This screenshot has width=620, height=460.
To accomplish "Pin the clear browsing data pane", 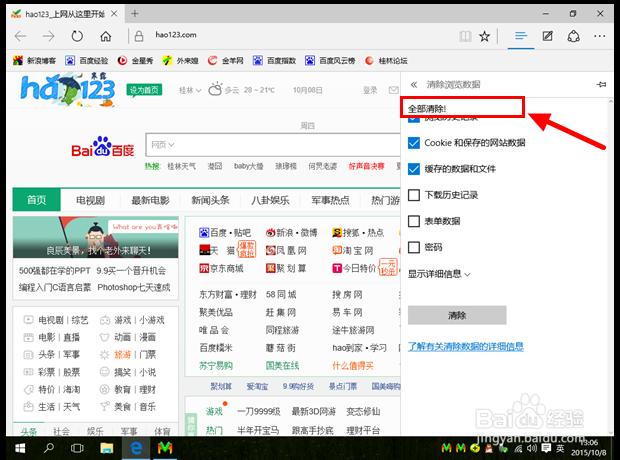I will point(601,84).
